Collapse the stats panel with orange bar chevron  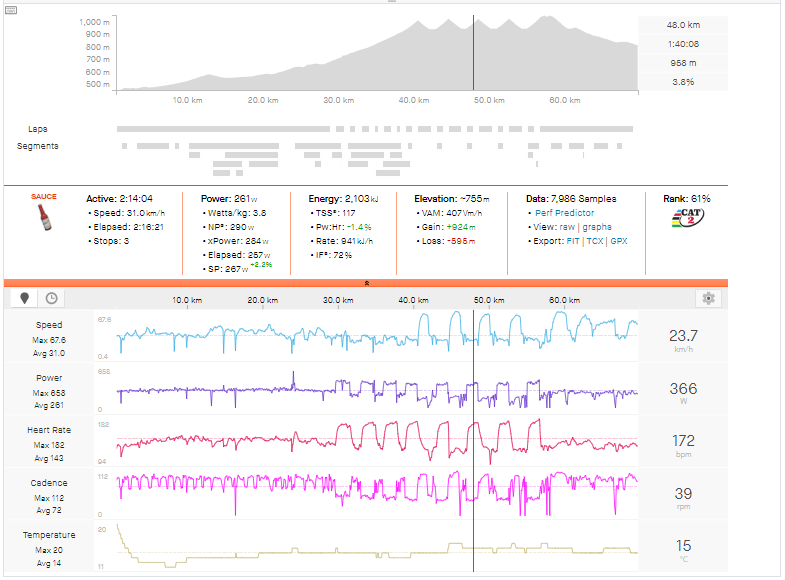pos(367,283)
